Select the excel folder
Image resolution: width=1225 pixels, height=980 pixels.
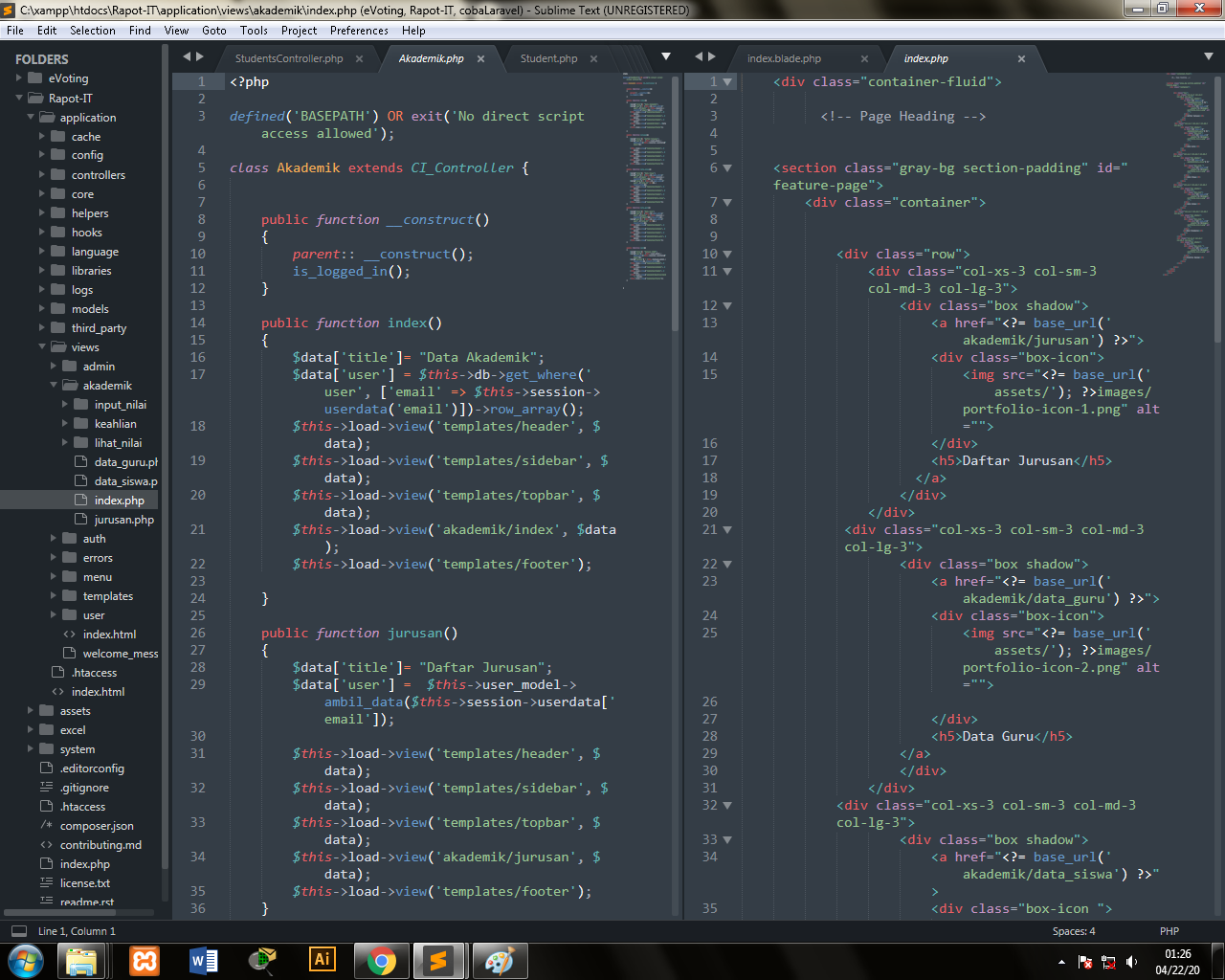[x=73, y=730]
